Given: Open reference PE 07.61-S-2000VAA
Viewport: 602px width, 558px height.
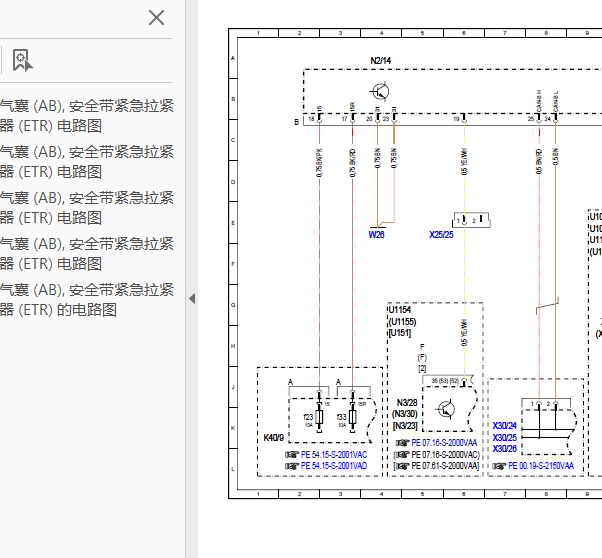Looking at the screenshot, I should click(445, 466).
